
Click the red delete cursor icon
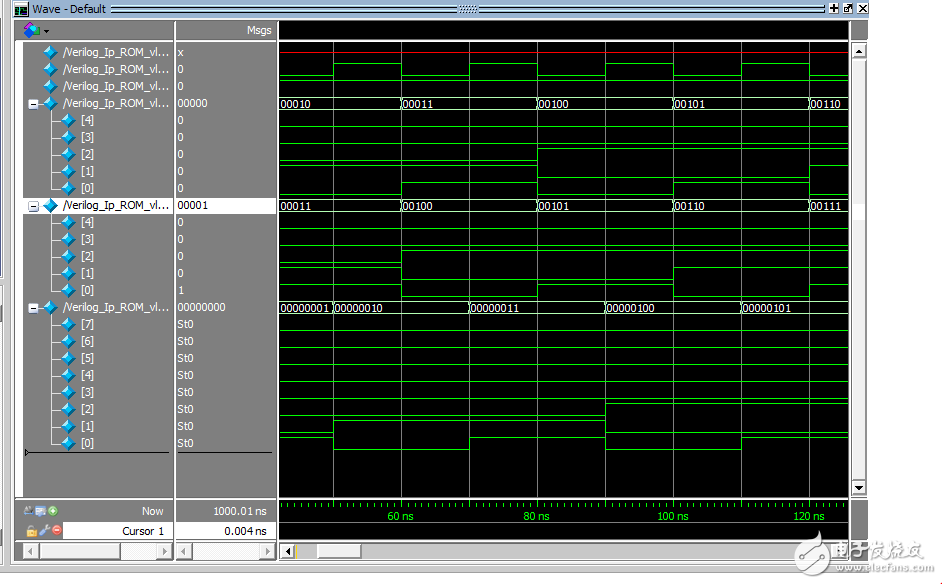pos(56,530)
